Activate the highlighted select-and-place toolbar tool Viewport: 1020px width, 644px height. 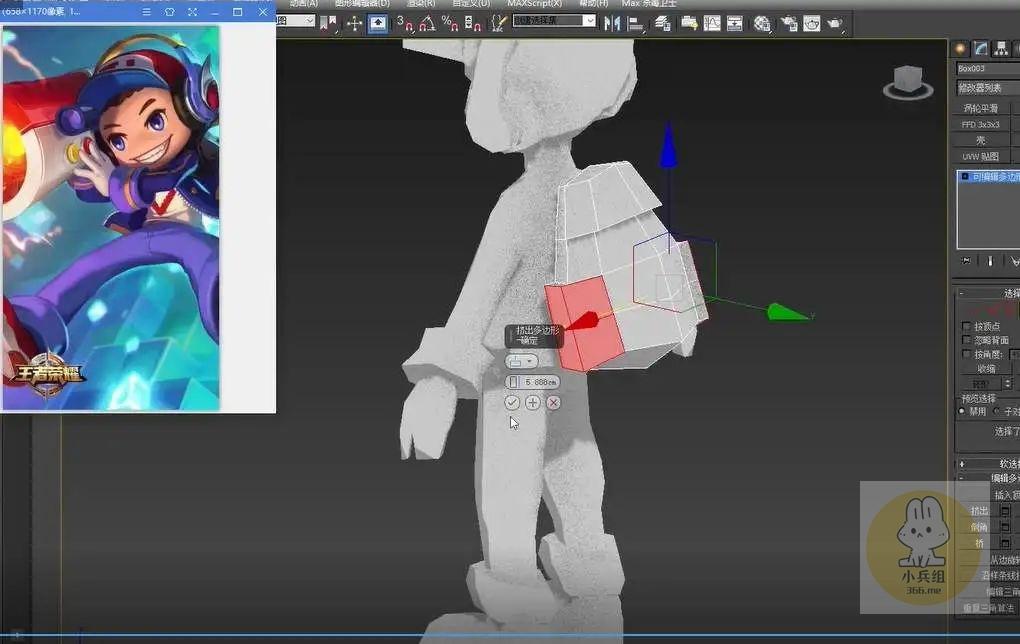[x=377, y=24]
